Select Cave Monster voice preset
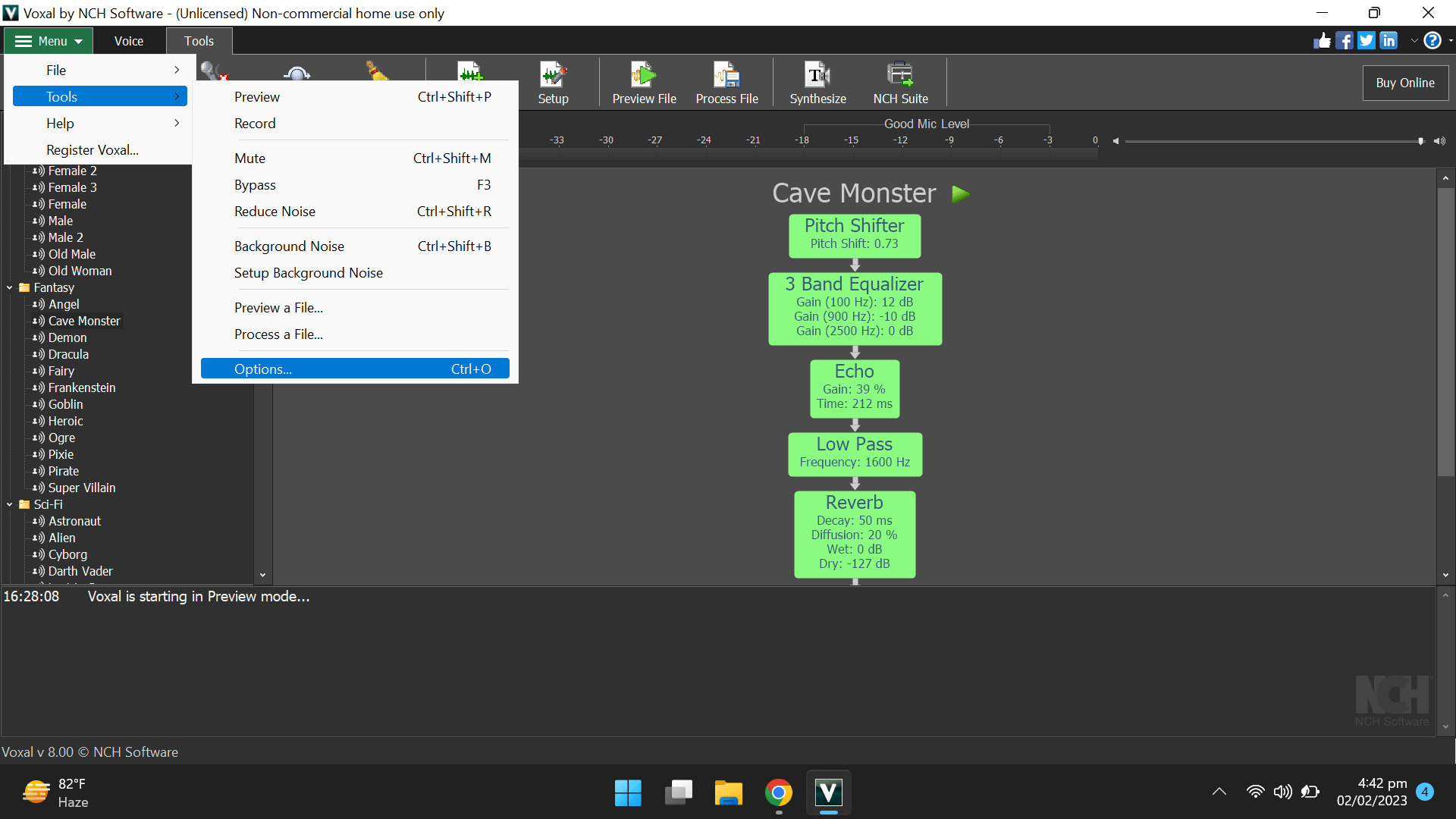Screen dimensions: 1456x819 pyautogui.click(x=84, y=321)
